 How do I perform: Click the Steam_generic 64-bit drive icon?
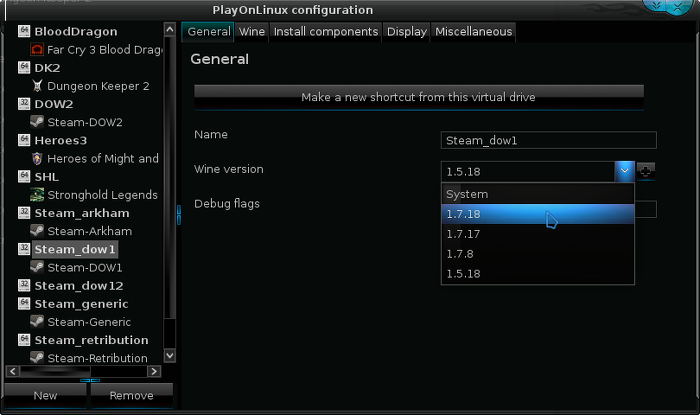(x=24, y=303)
